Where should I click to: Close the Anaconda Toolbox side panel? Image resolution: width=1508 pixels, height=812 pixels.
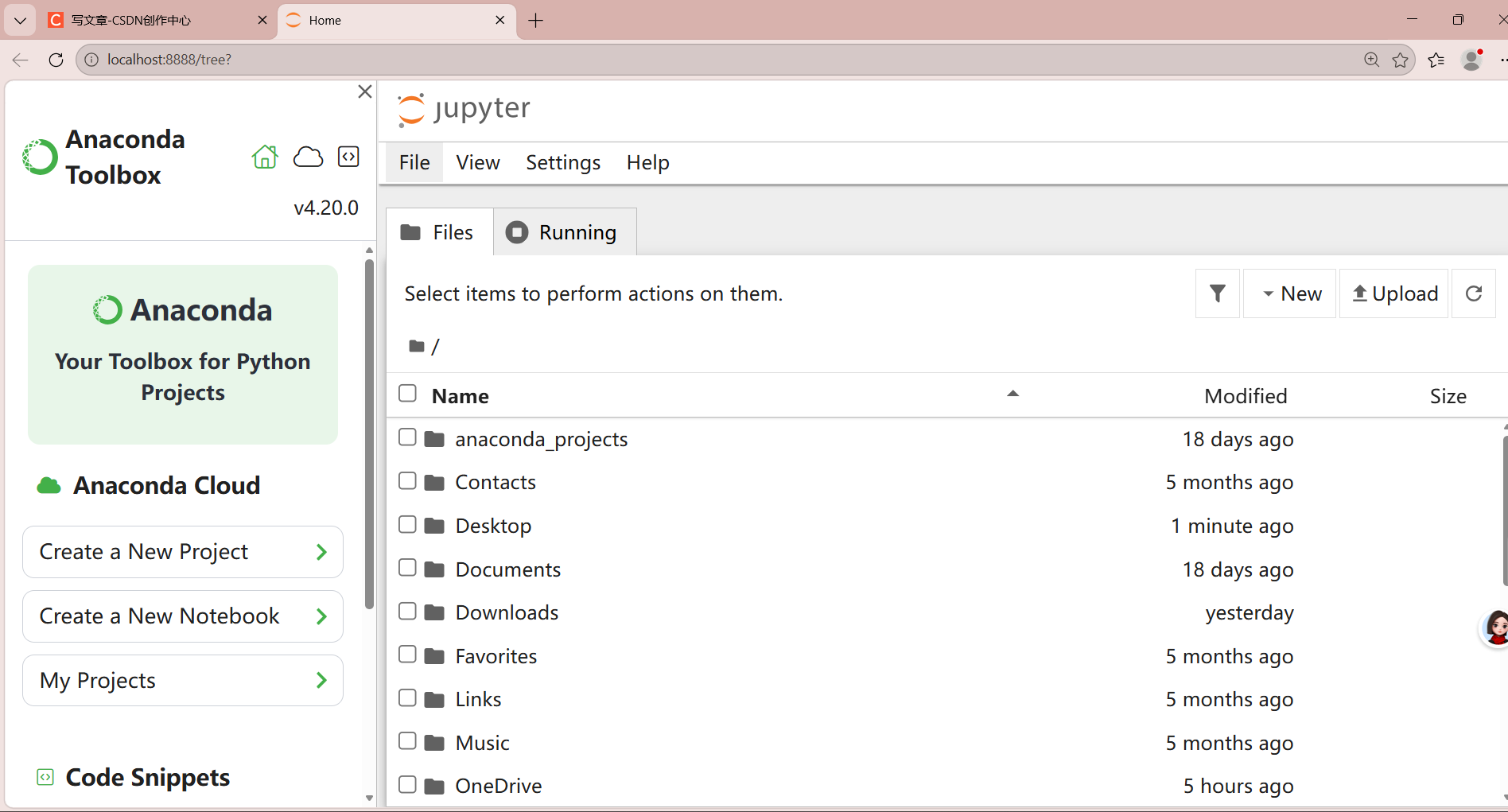tap(365, 91)
